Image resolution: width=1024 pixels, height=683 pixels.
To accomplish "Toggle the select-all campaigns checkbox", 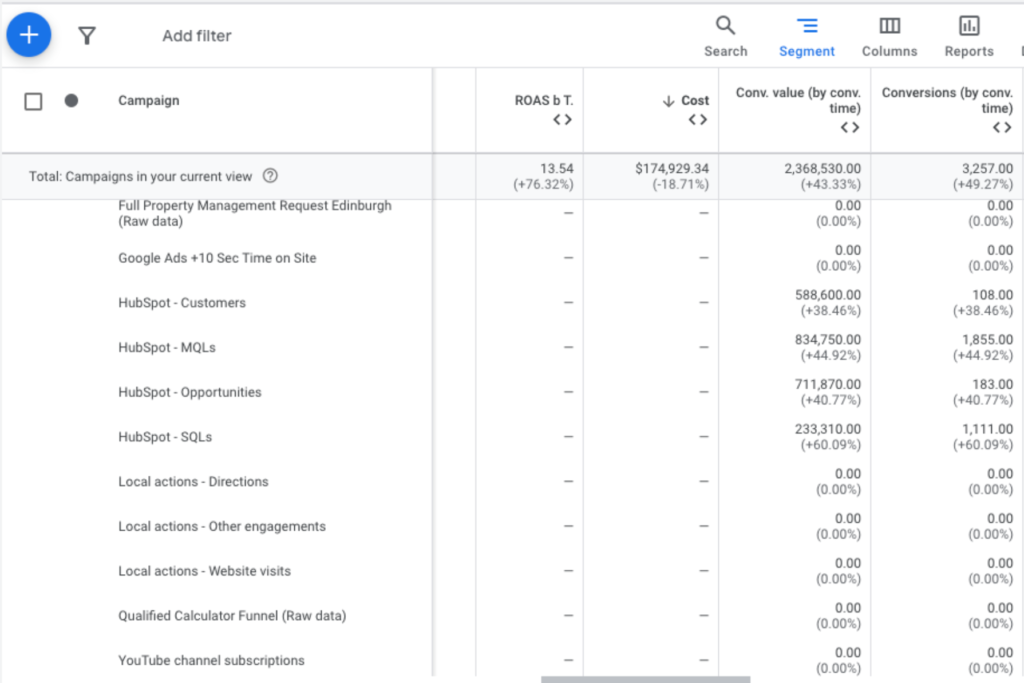I will (x=33, y=101).
